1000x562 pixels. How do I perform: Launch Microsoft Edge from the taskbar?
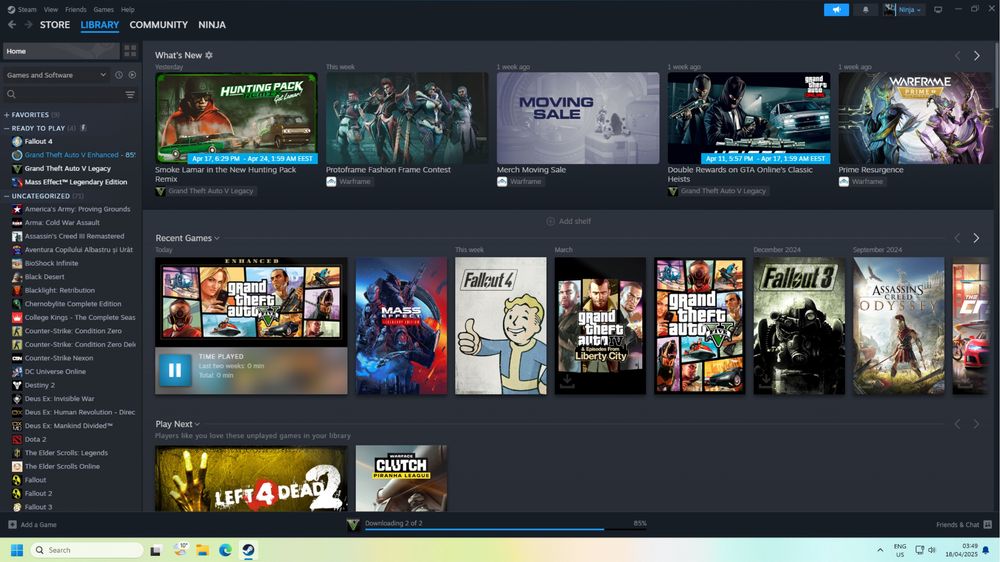click(225, 550)
